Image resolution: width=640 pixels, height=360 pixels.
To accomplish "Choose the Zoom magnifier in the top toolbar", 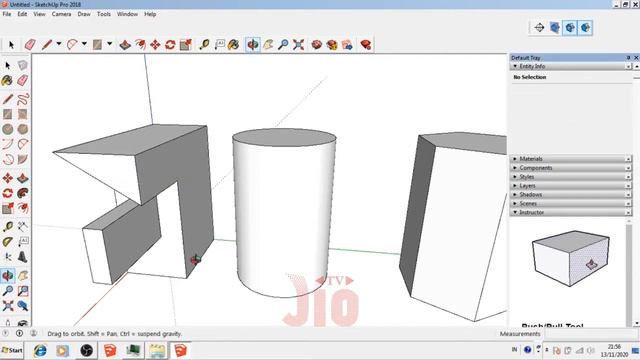I will (x=283, y=44).
